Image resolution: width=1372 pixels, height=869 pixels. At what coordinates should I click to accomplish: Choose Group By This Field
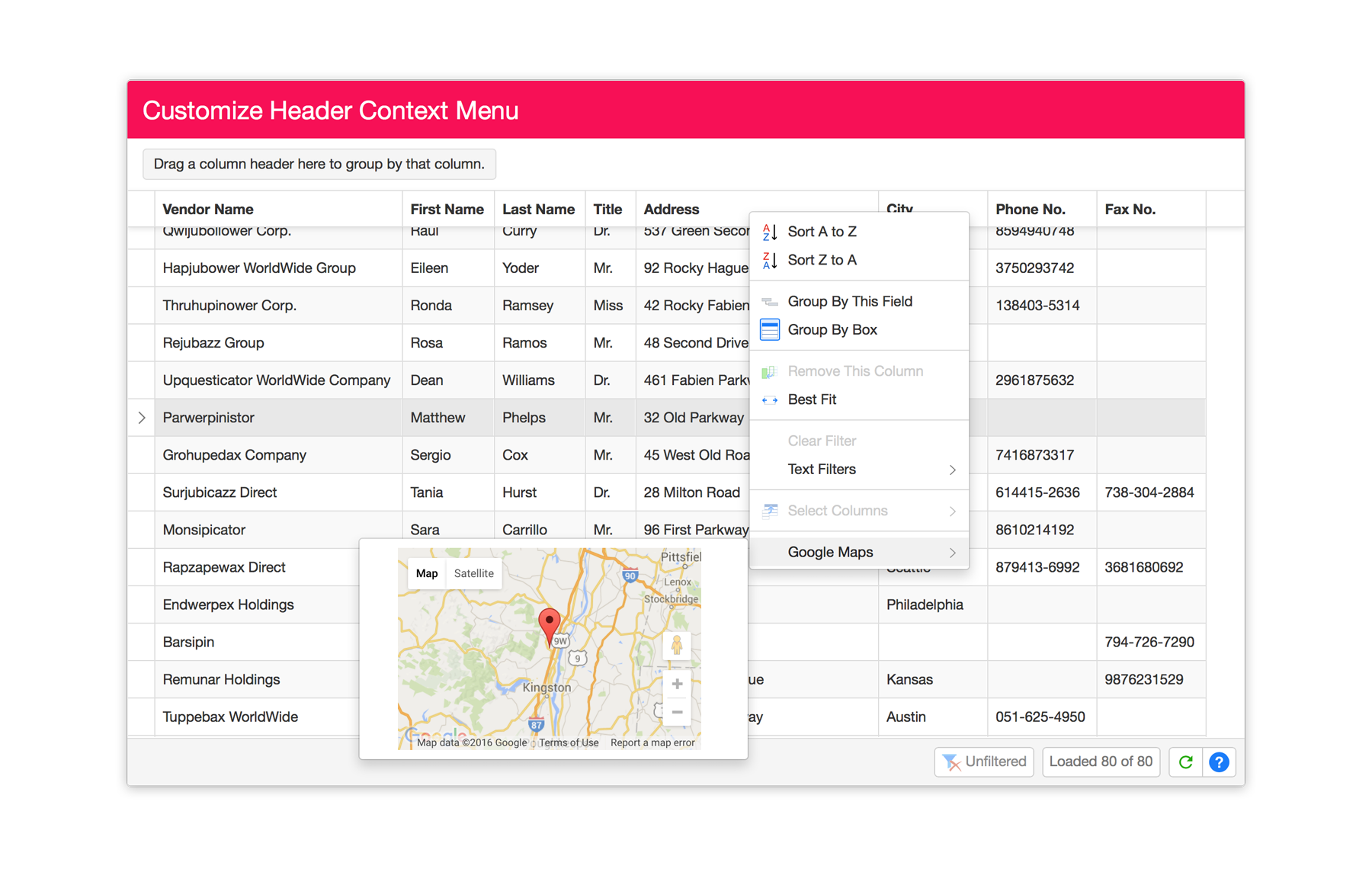click(849, 301)
